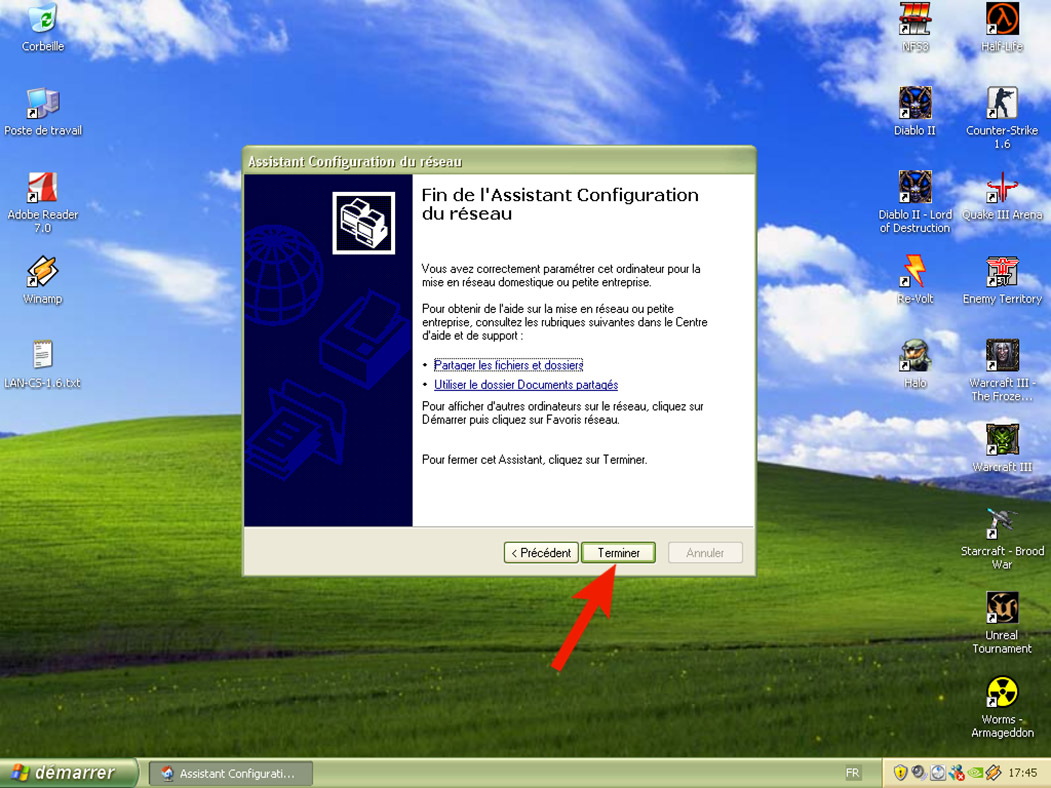The height and width of the screenshot is (788, 1051).
Task: Click the system tray clock
Action: click(1022, 773)
